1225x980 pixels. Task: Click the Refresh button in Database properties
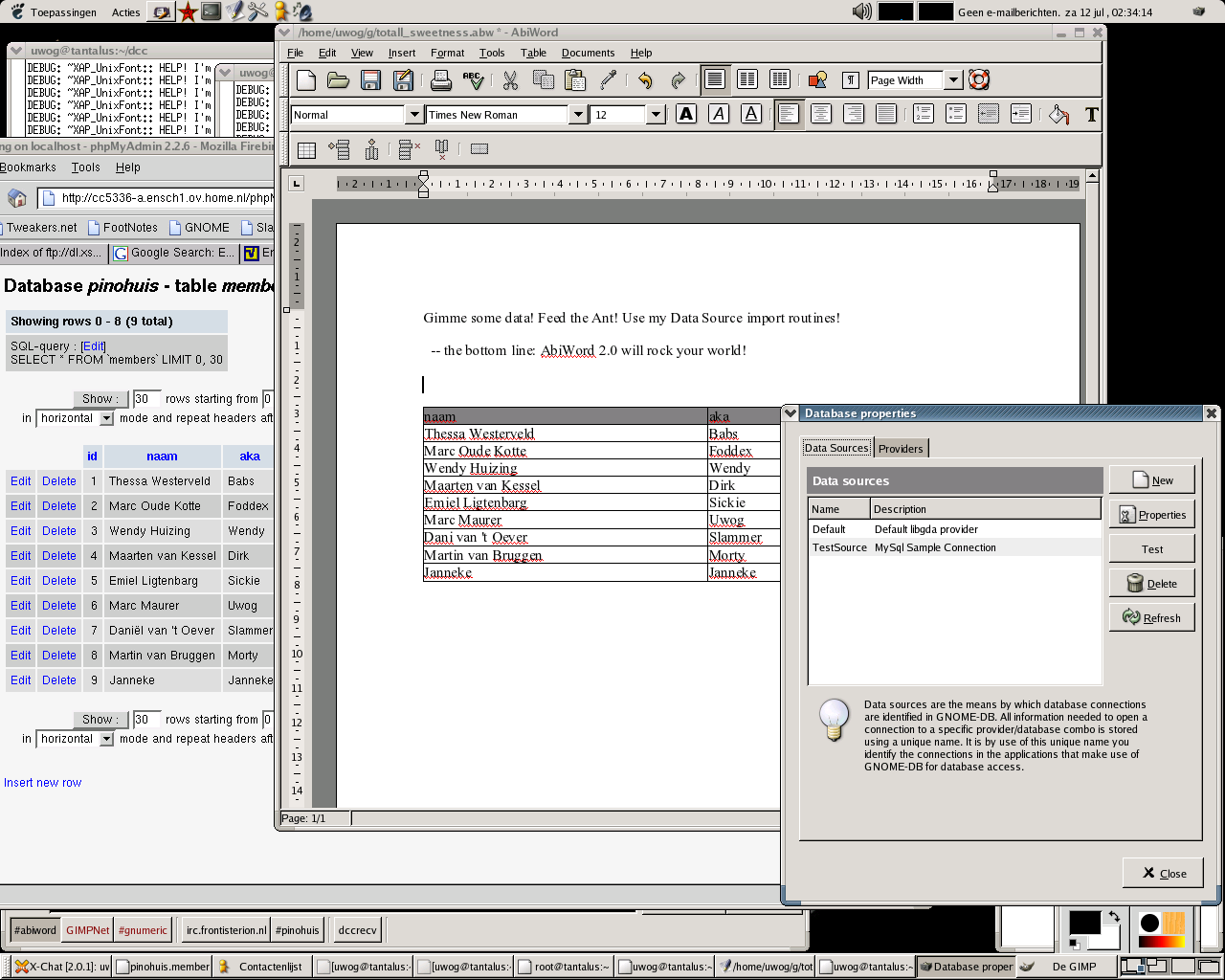[1152, 618]
